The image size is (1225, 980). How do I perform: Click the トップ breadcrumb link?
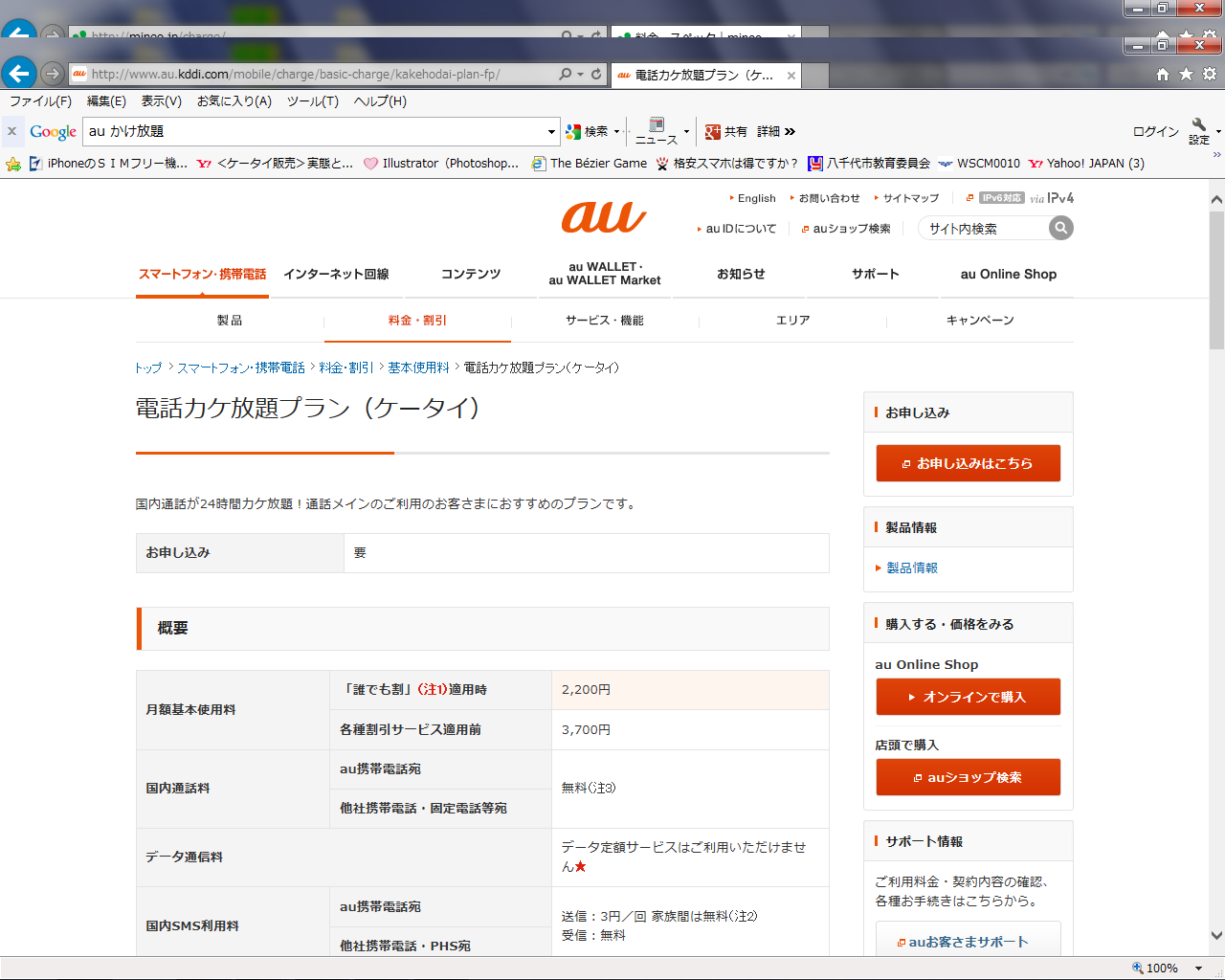coord(148,367)
